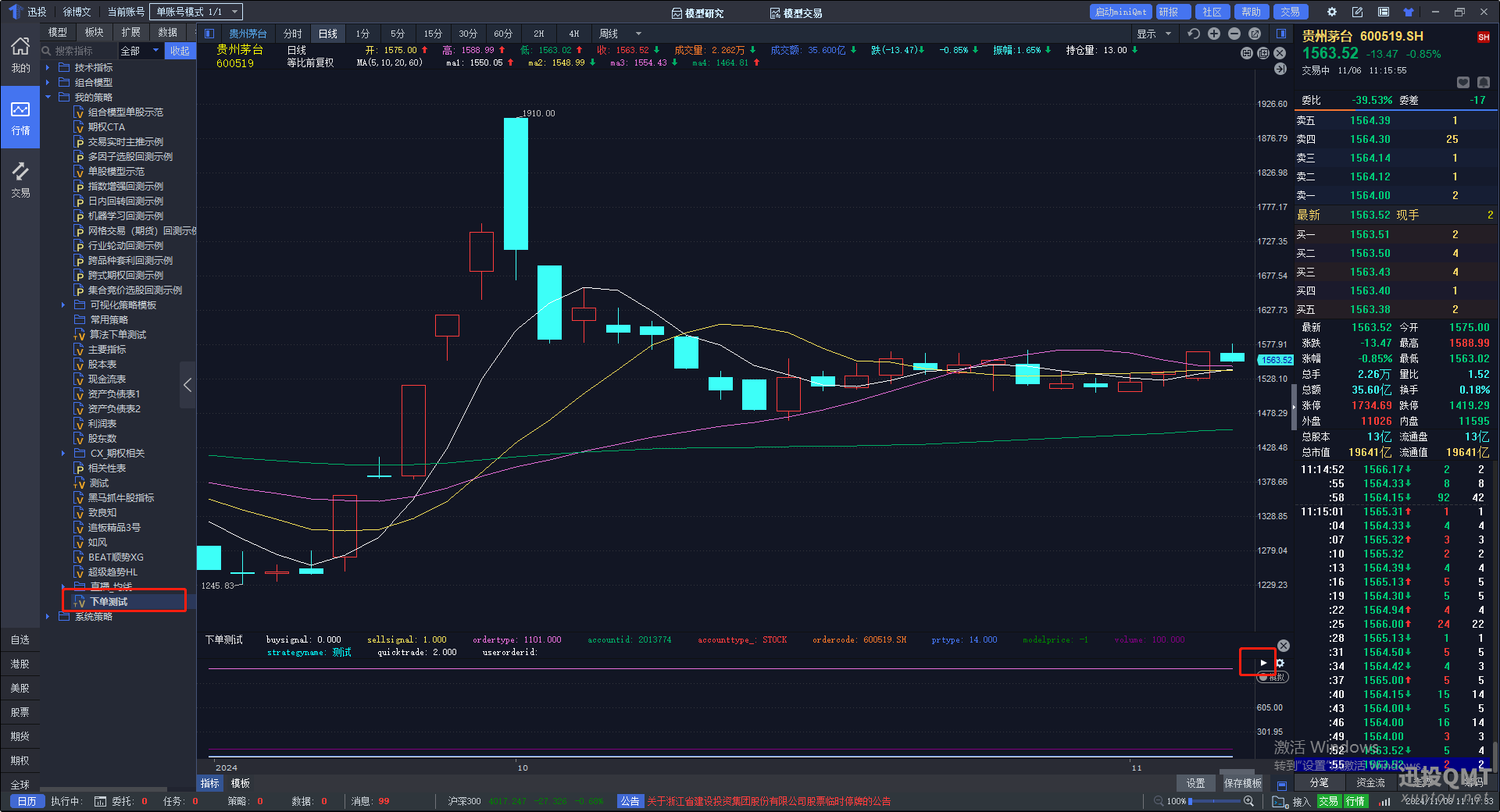The height and width of the screenshot is (812, 1500).
Task: Click the chart refresh/reset arrow icon
Action: tap(1193, 34)
